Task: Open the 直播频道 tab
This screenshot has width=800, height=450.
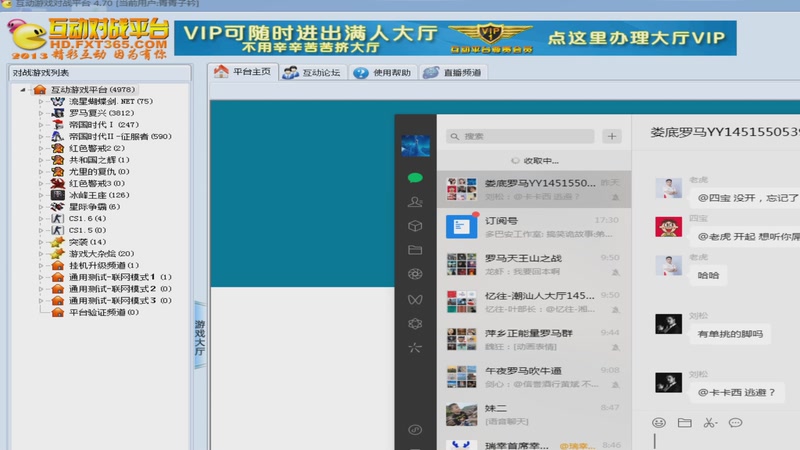Action: pyautogui.click(x=453, y=72)
